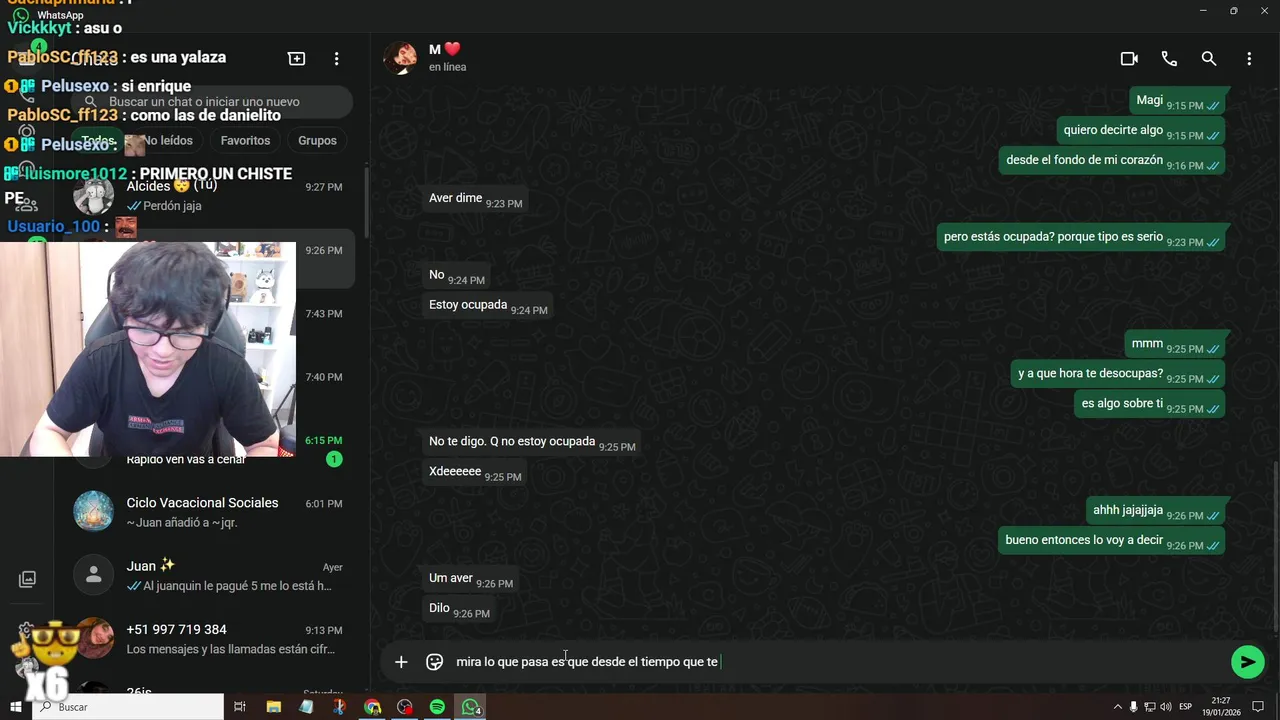Open chat with the unread badge 1
The width and height of the screenshot is (1280, 720).
click(208, 449)
